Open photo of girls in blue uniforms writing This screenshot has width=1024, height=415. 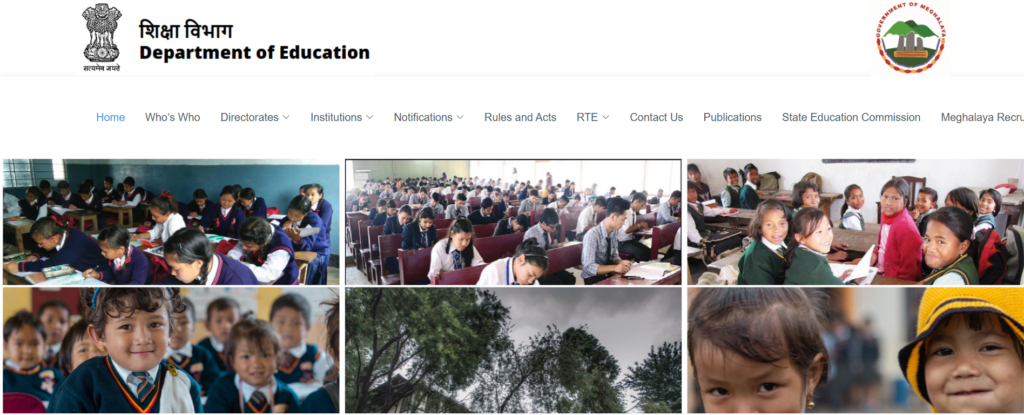(x=171, y=222)
